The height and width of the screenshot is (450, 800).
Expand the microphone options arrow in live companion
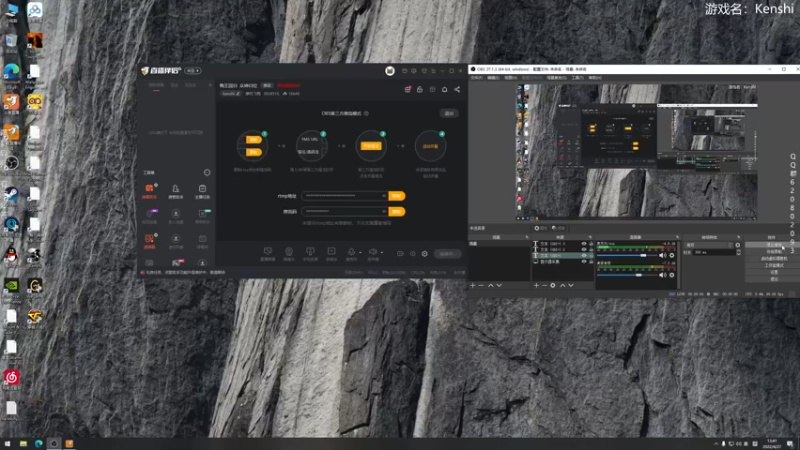click(x=360, y=252)
